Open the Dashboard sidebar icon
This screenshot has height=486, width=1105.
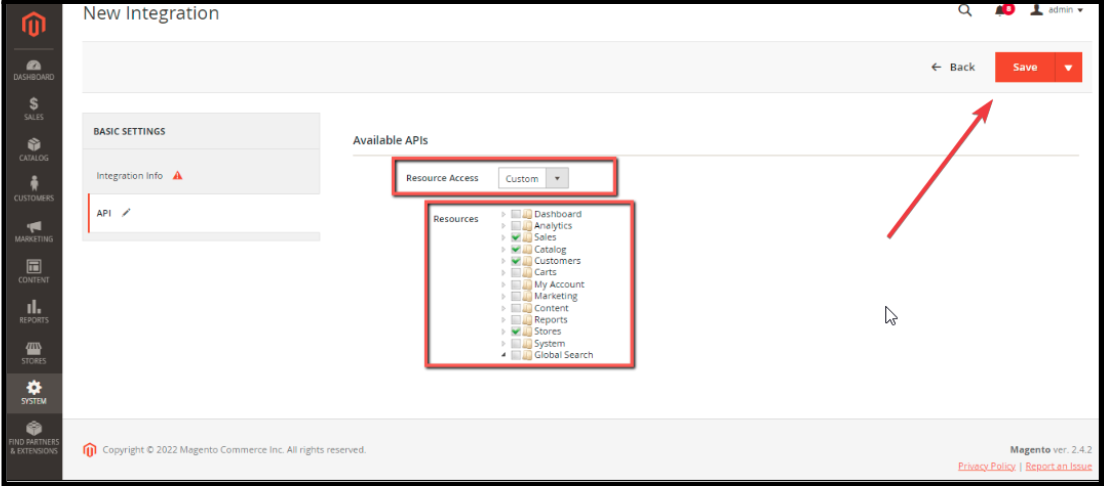click(x=33, y=70)
